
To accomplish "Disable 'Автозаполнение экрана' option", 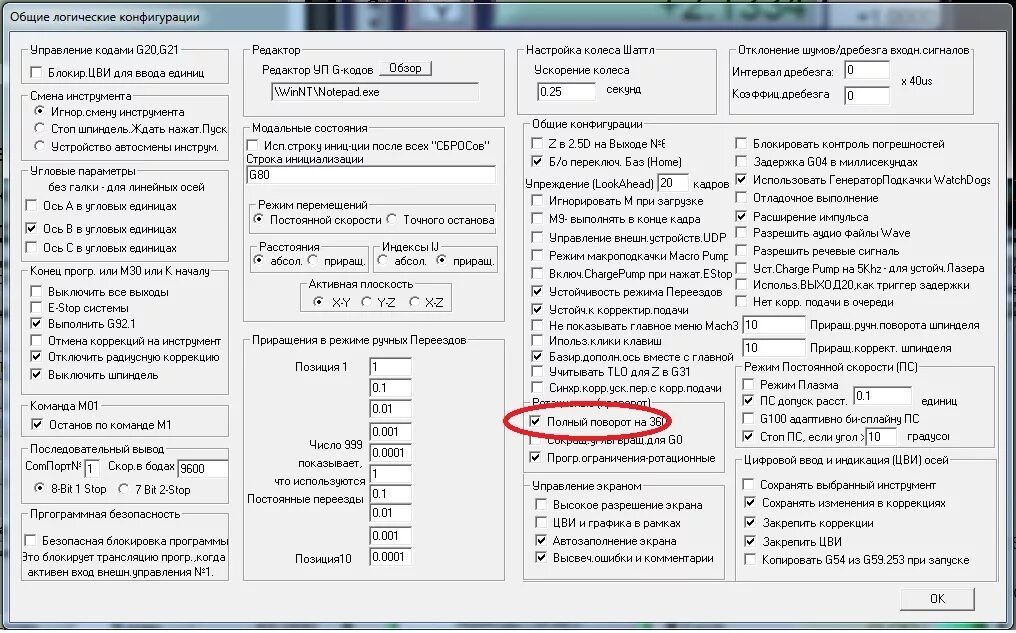I will point(540,541).
